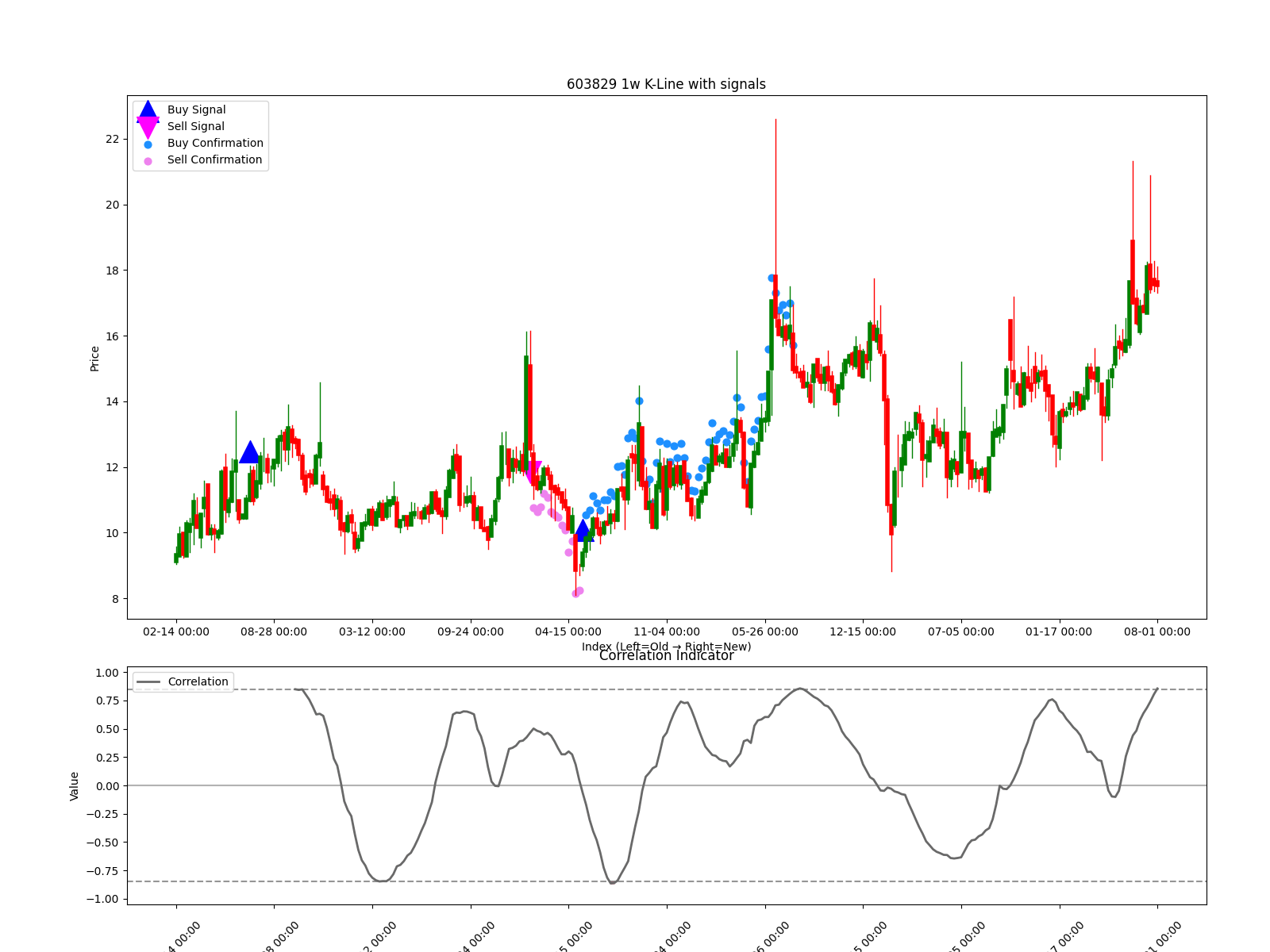Click the 'Sell Confirmation' legend label
The image size is (1270, 952).
point(214,159)
